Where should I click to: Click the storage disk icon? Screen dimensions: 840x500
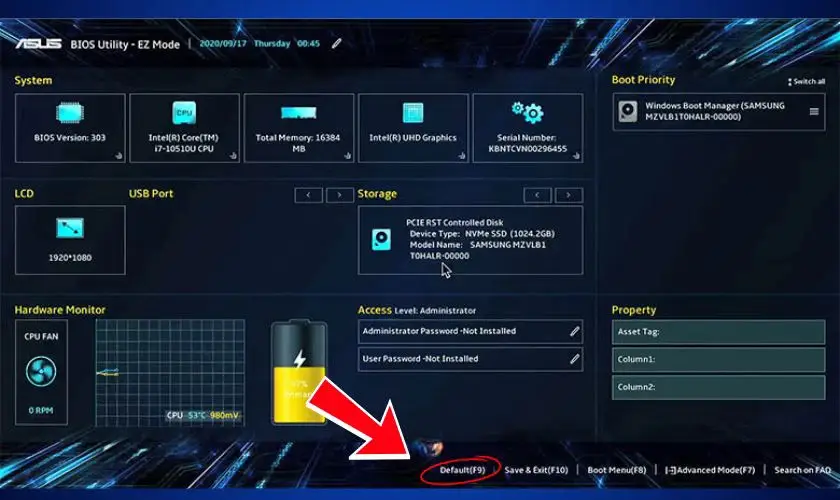pyautogui.click(x=381, y=240)
